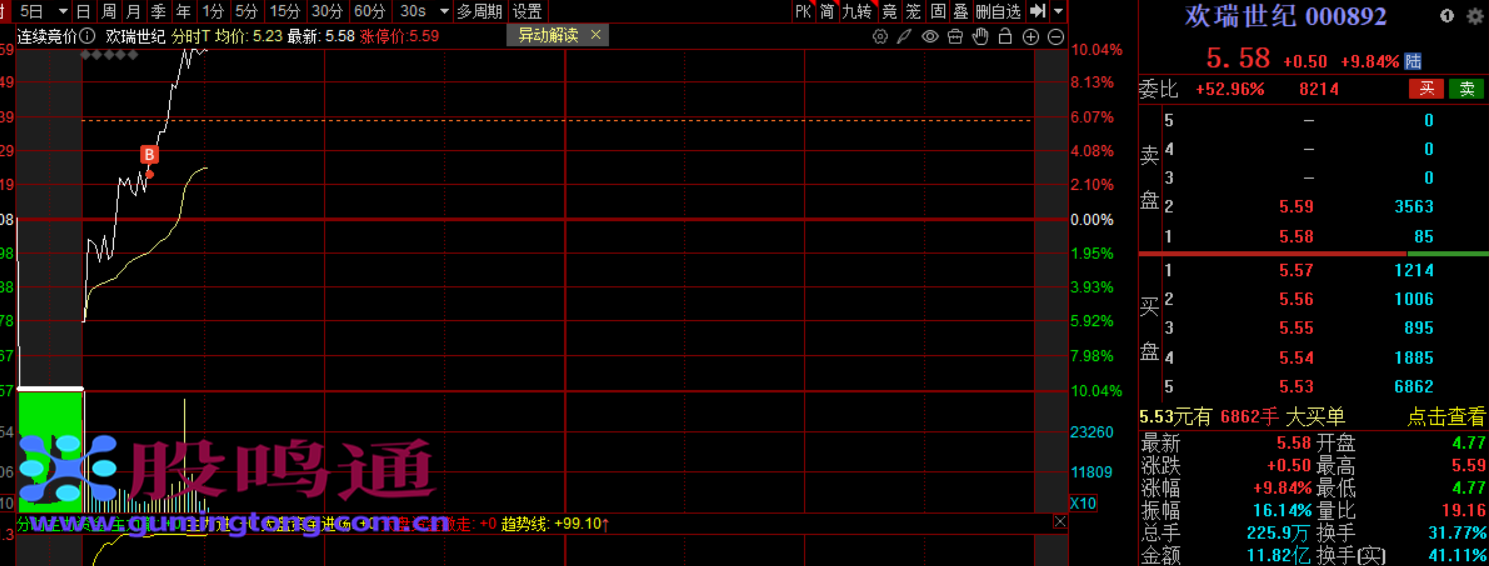Open the 异动解读 tab

tap(548, 35)
